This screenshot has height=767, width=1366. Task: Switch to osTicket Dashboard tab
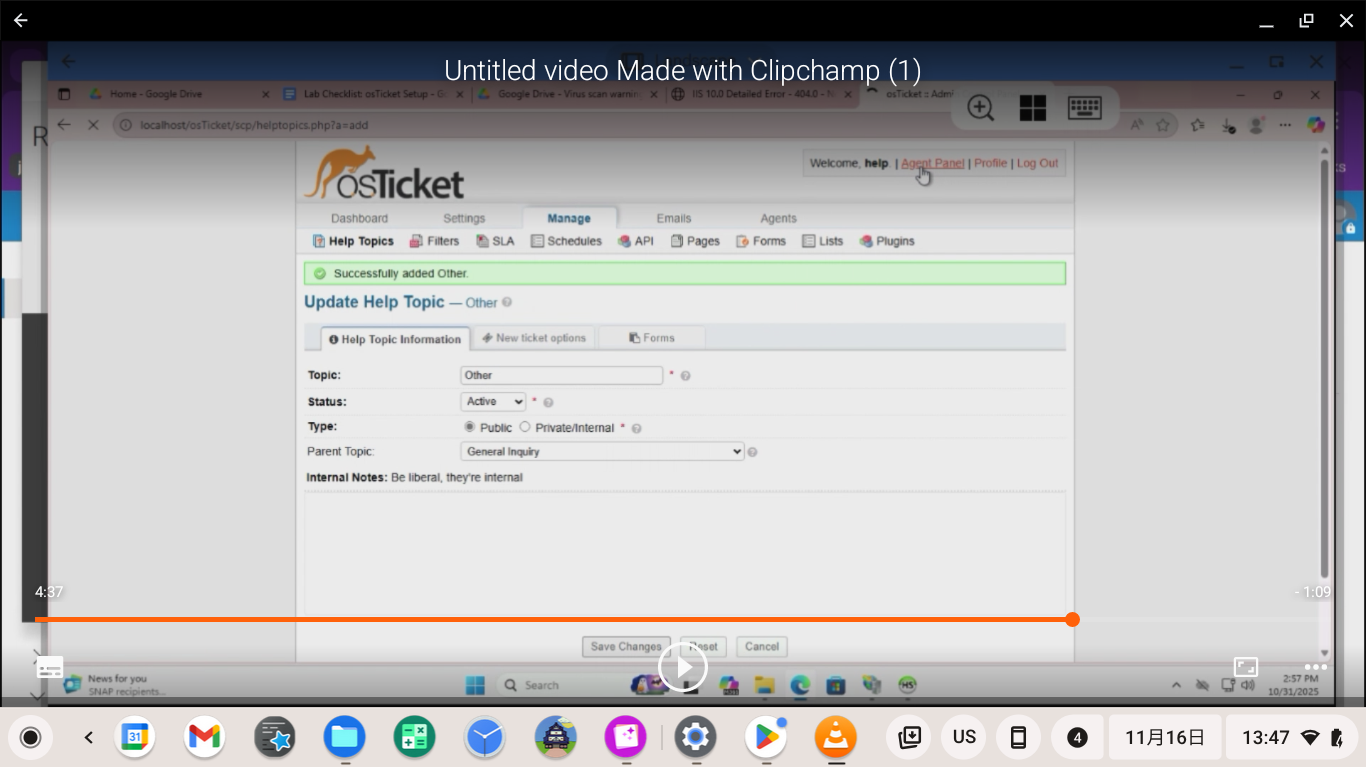pyautogui.click(x=359, y=218)
